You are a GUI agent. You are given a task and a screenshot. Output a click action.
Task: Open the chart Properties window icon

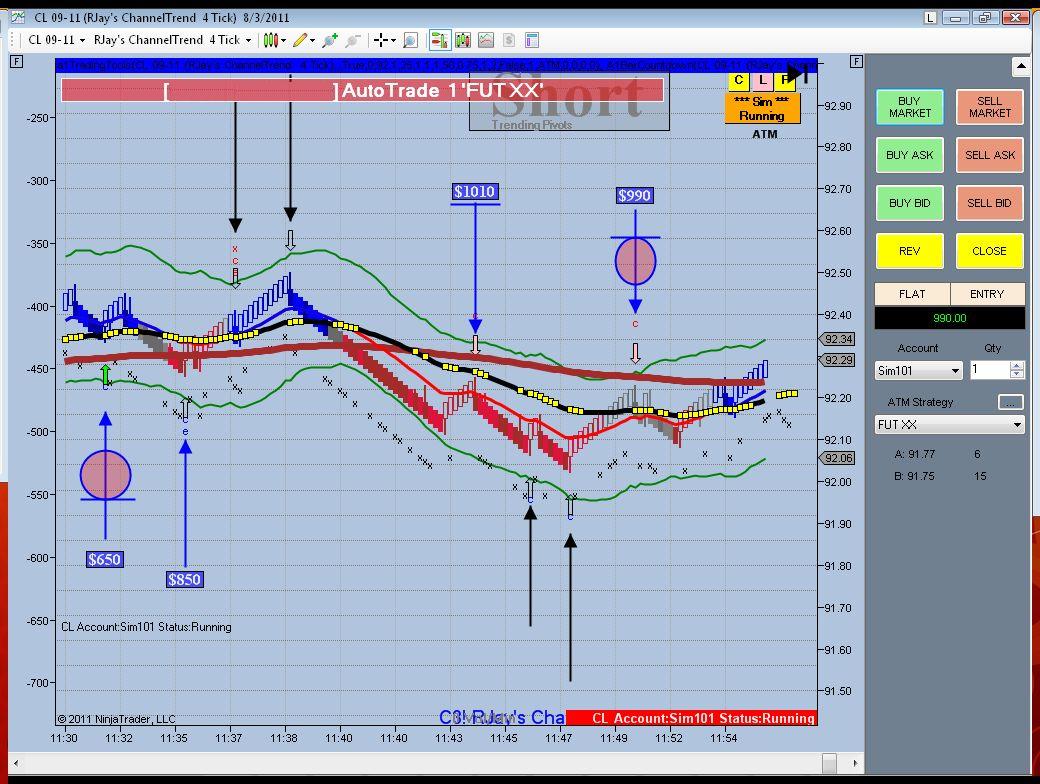(x=531, y=40)
